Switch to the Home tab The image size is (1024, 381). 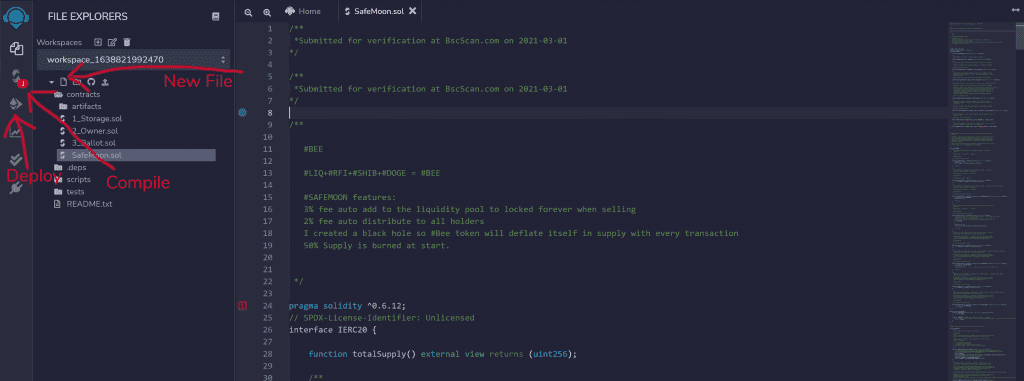click(303, 11)
